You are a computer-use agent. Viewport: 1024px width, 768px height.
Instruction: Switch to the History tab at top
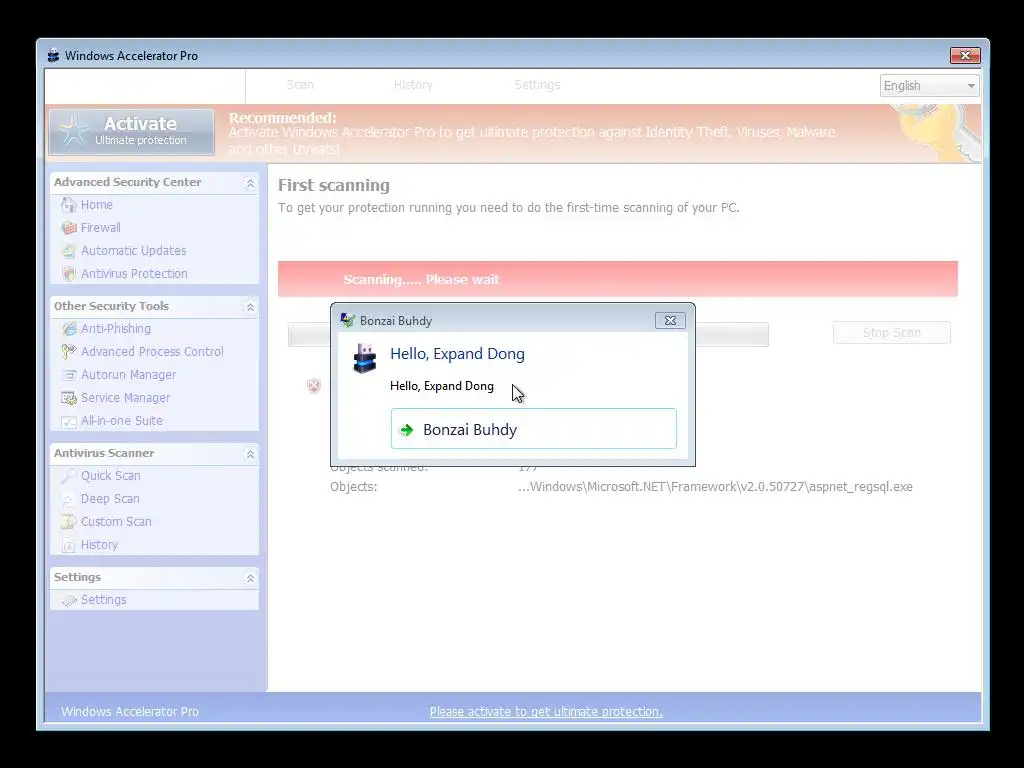[413, 85]
